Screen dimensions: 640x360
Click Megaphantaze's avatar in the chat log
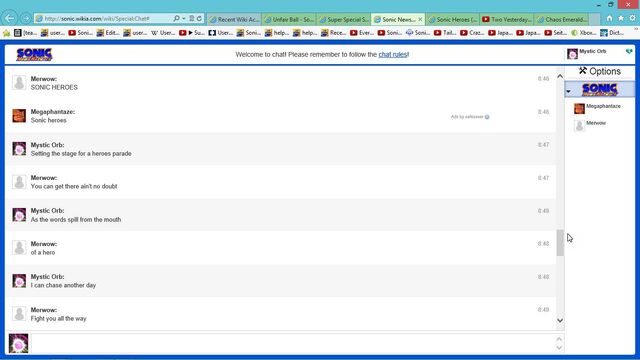coord(19,116)
